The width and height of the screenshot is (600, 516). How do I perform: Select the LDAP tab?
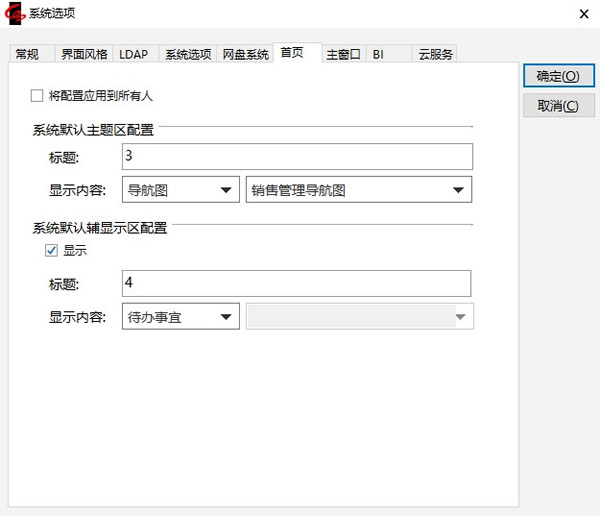pos(134,55)
